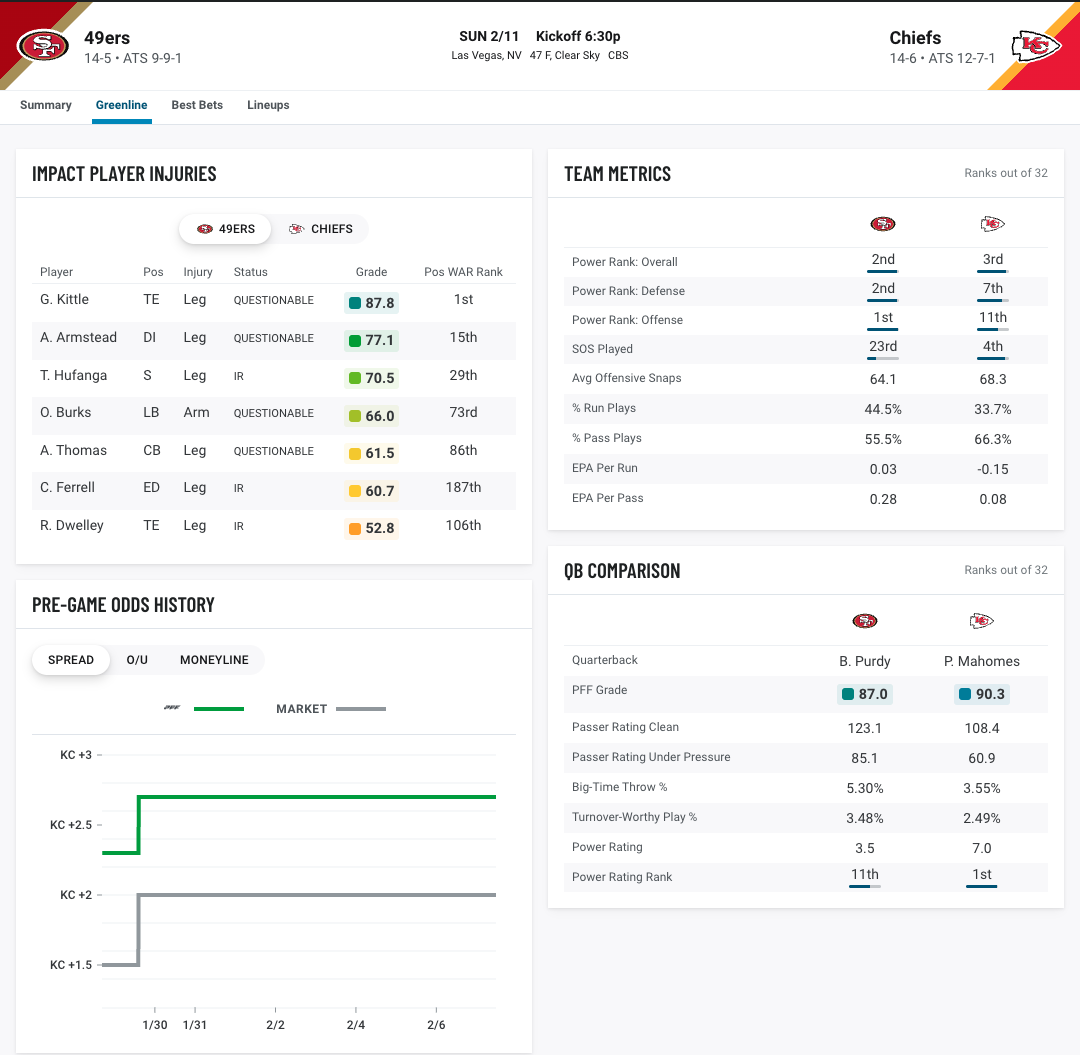Image resolution: width=1080 pixels, height=1055 pixels.
Task: Switch odds history to MONEYLINE
Action: pos(214,660)
